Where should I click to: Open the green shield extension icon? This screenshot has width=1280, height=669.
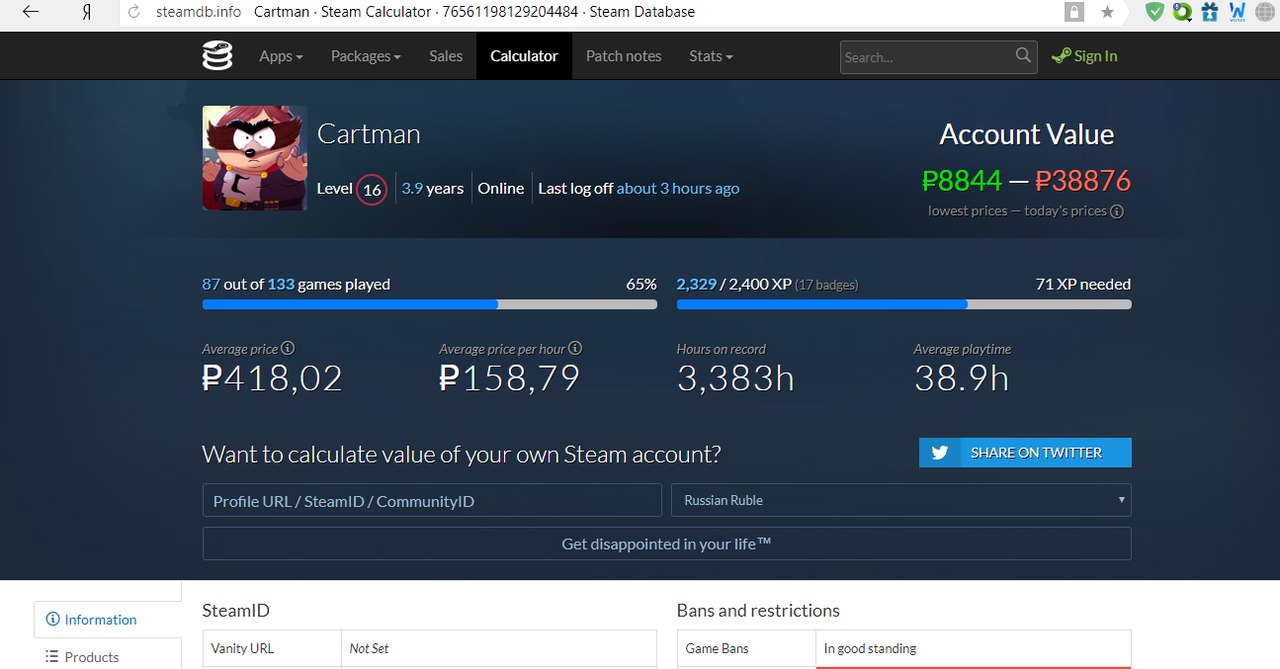click(x=1155, y=12)
